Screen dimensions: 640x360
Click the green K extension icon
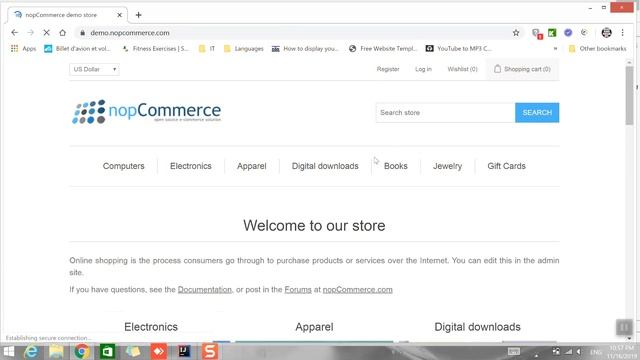tap(552, 33)
